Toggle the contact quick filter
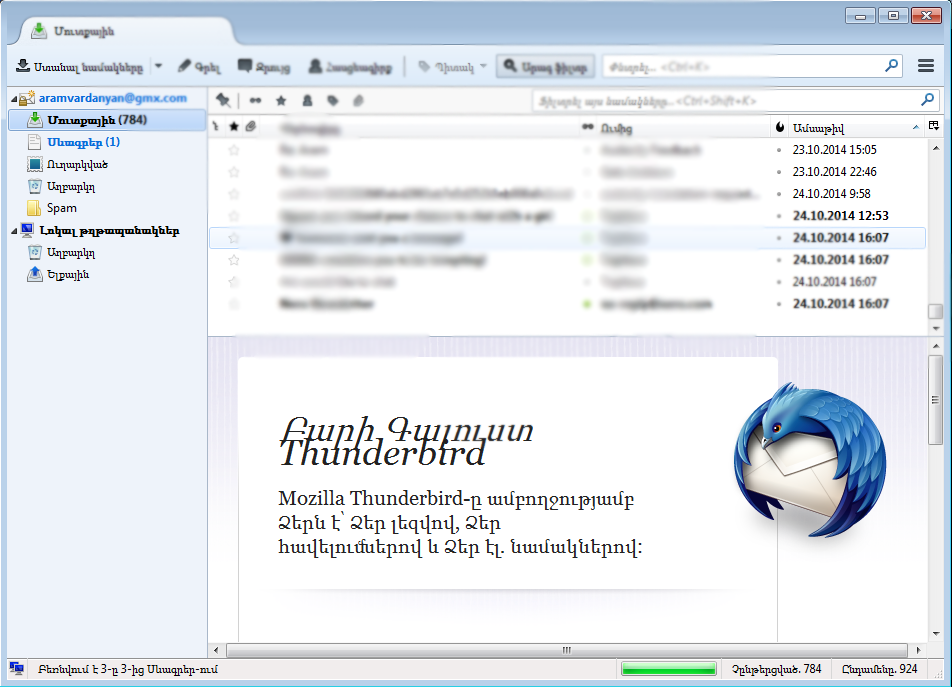The height and width of the screenshot is (687, 952). [x=307, y=101]
